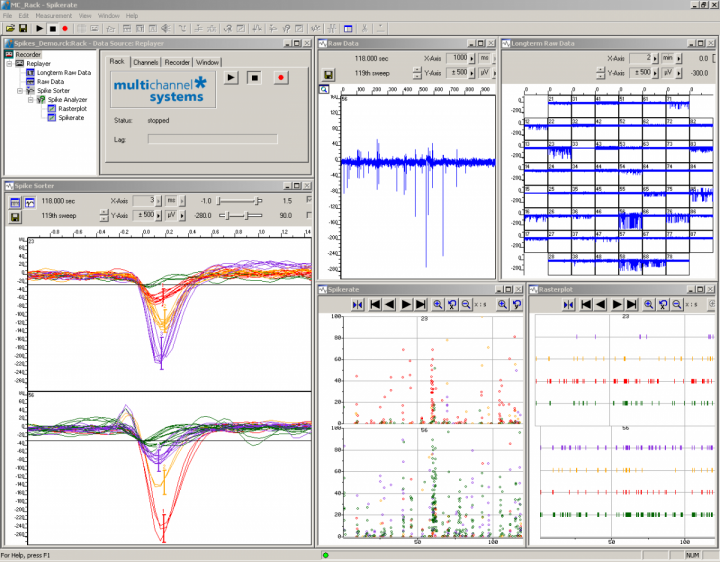
Task: Select Rasterplot in the rack tree
Action: (72, 109)
